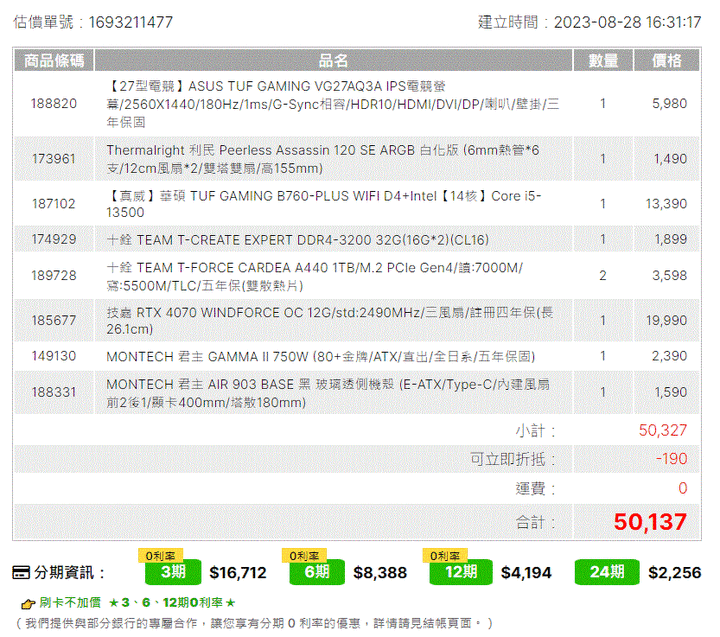Click creation time 2023-08-28 16:31:17
Viewport: 720px width, 637px height.
click(627, 22)
